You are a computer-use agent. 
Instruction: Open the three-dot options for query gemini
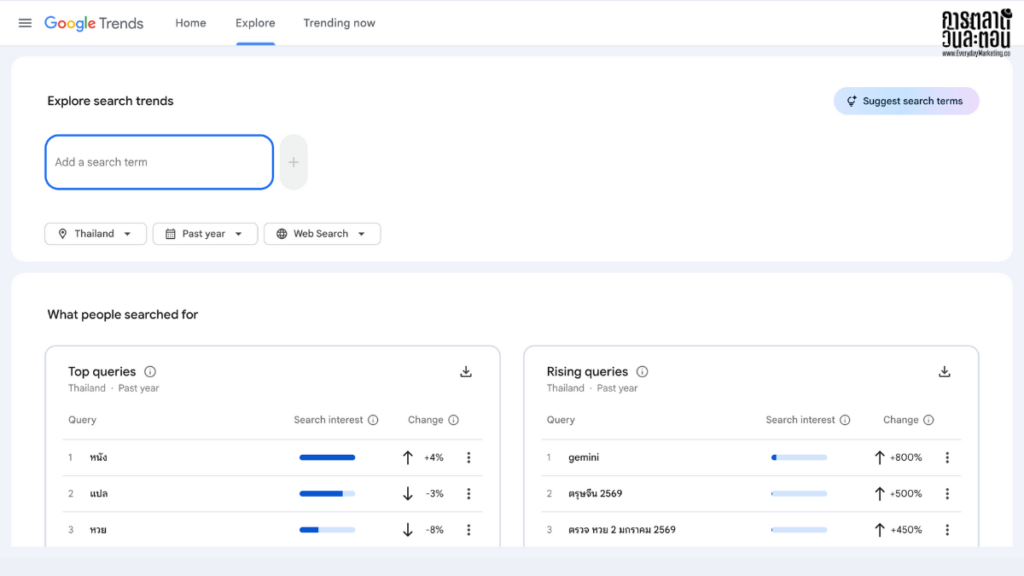coord(947,457)
